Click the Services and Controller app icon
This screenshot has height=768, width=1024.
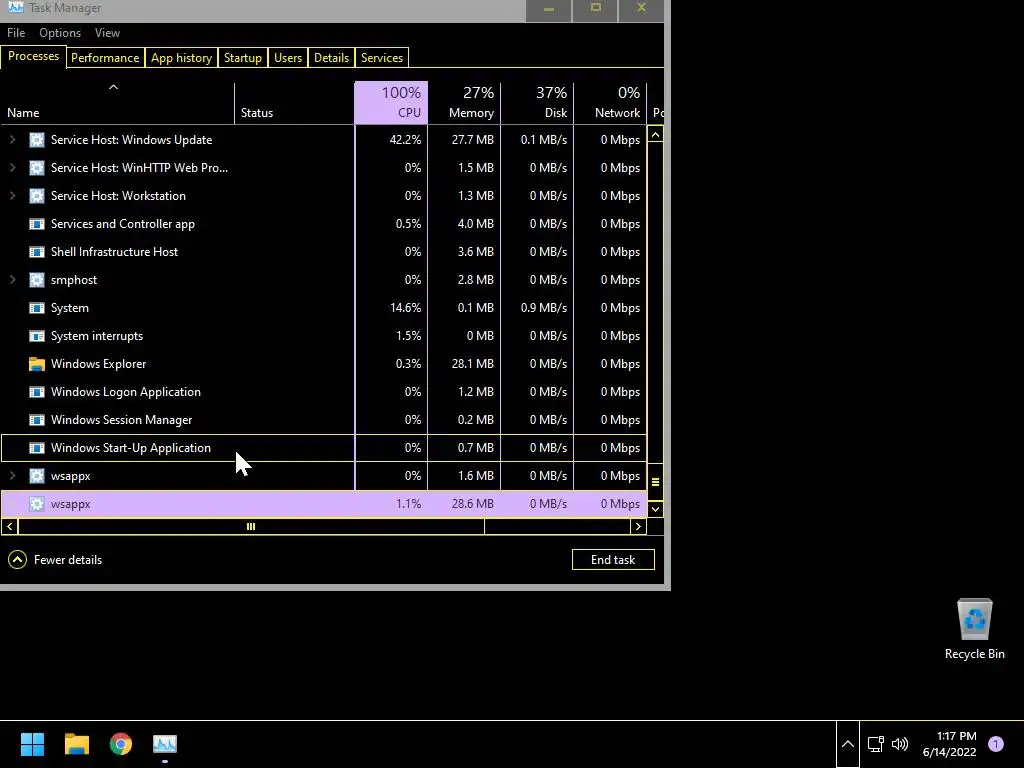tap(37, 224)
